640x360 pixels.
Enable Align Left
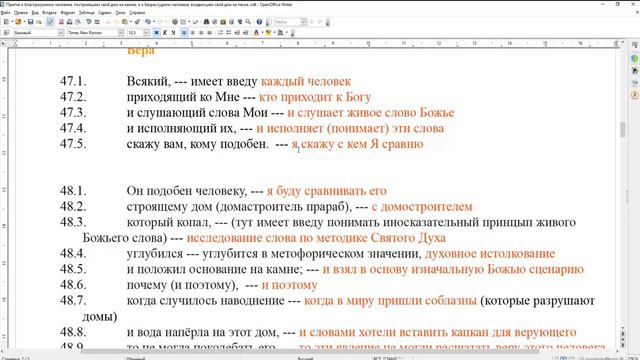click(184, 33)
